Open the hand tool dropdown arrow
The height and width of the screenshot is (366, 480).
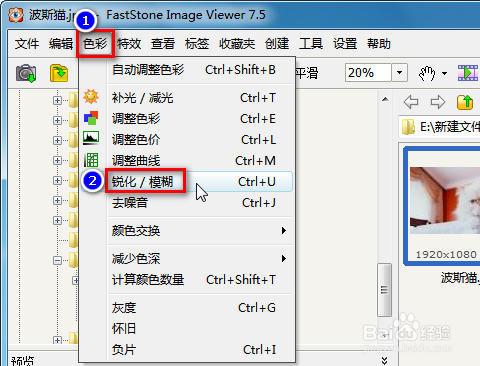(444, 73)
